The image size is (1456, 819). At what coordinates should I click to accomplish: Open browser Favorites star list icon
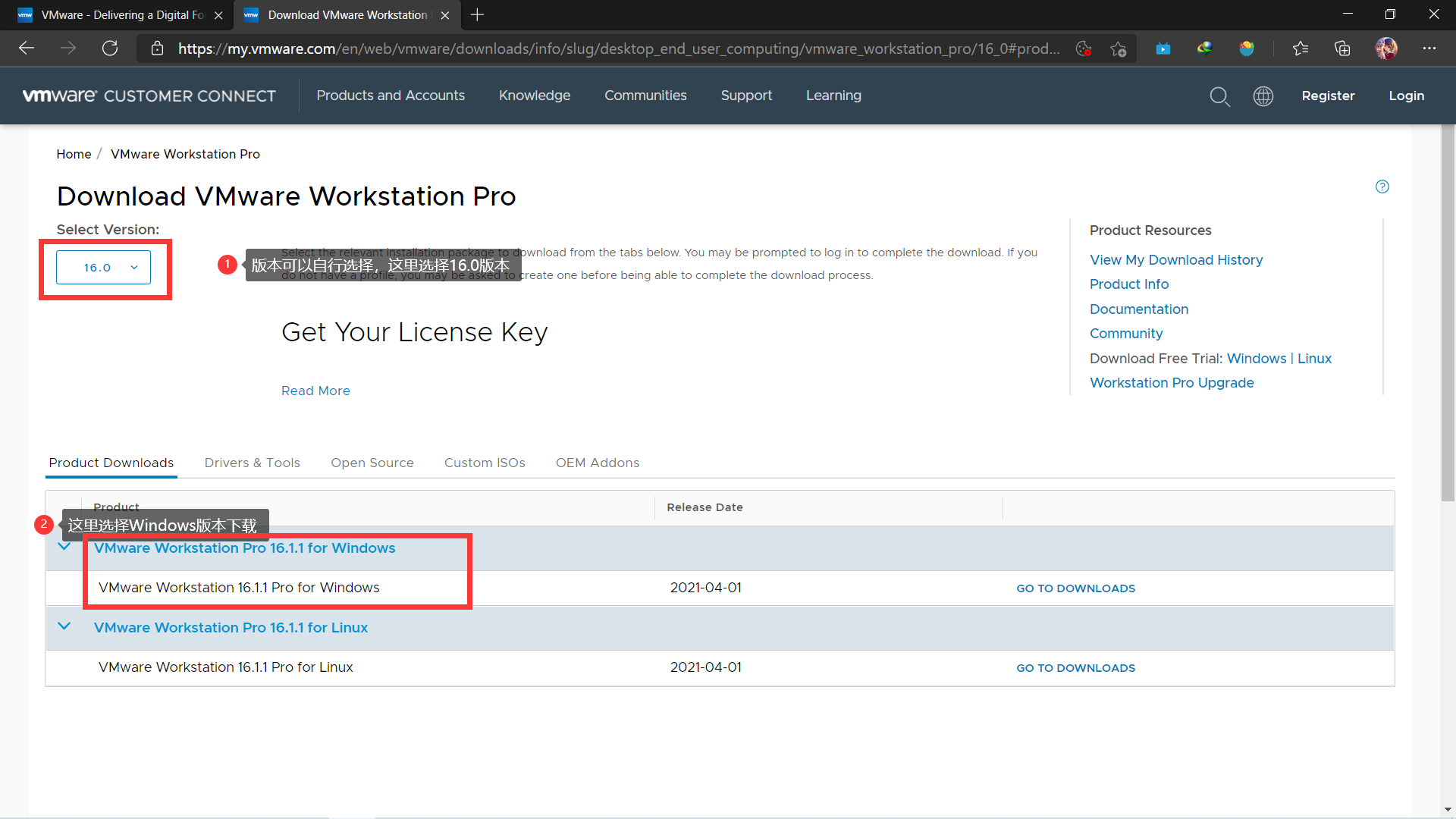[1300, 49]
